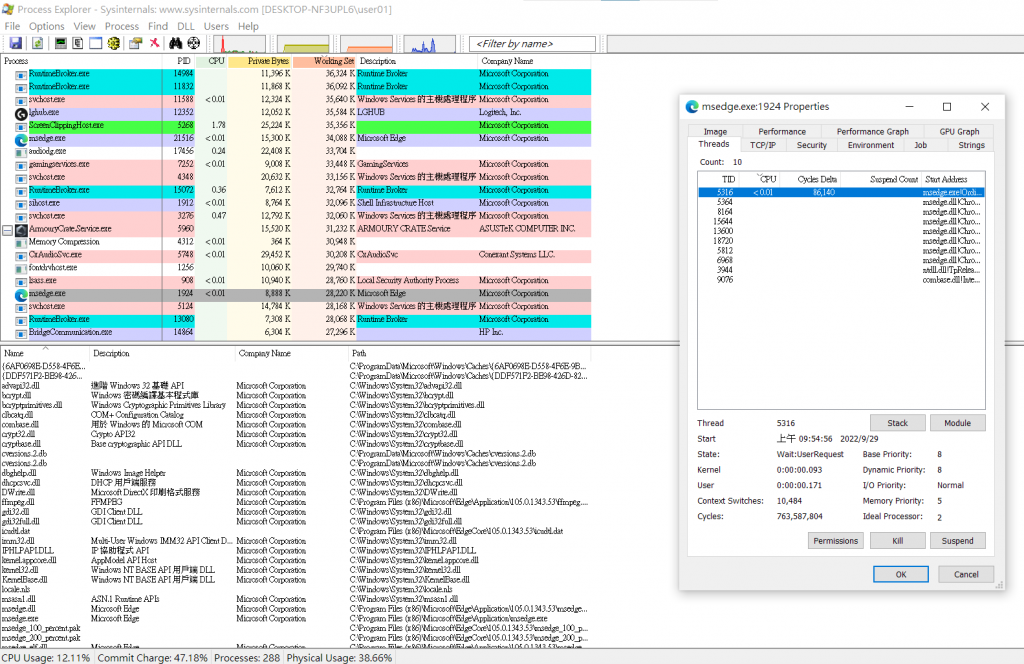Open the Users menu
Screen dimensions: 1024x664
coord(216,26)
